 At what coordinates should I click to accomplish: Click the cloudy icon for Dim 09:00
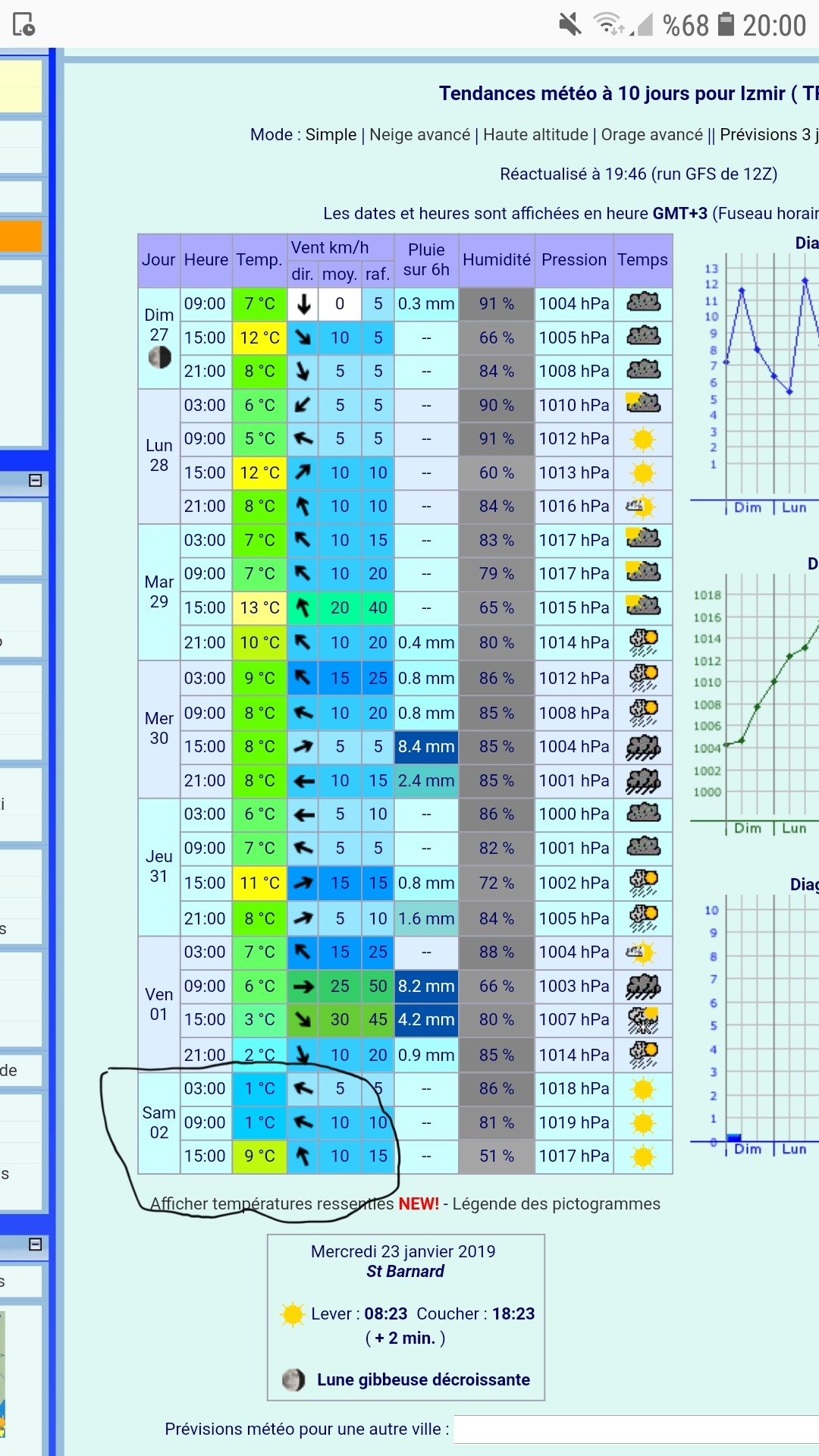point(643,303)
